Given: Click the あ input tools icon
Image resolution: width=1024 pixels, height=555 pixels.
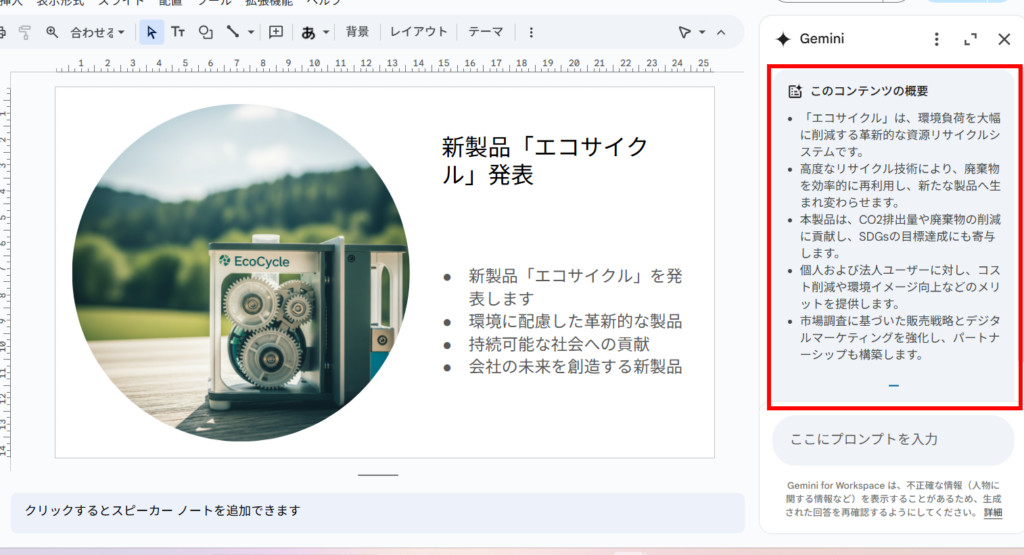Looking at the screenshot, I should pyautogui.click(x=308, y=32).
